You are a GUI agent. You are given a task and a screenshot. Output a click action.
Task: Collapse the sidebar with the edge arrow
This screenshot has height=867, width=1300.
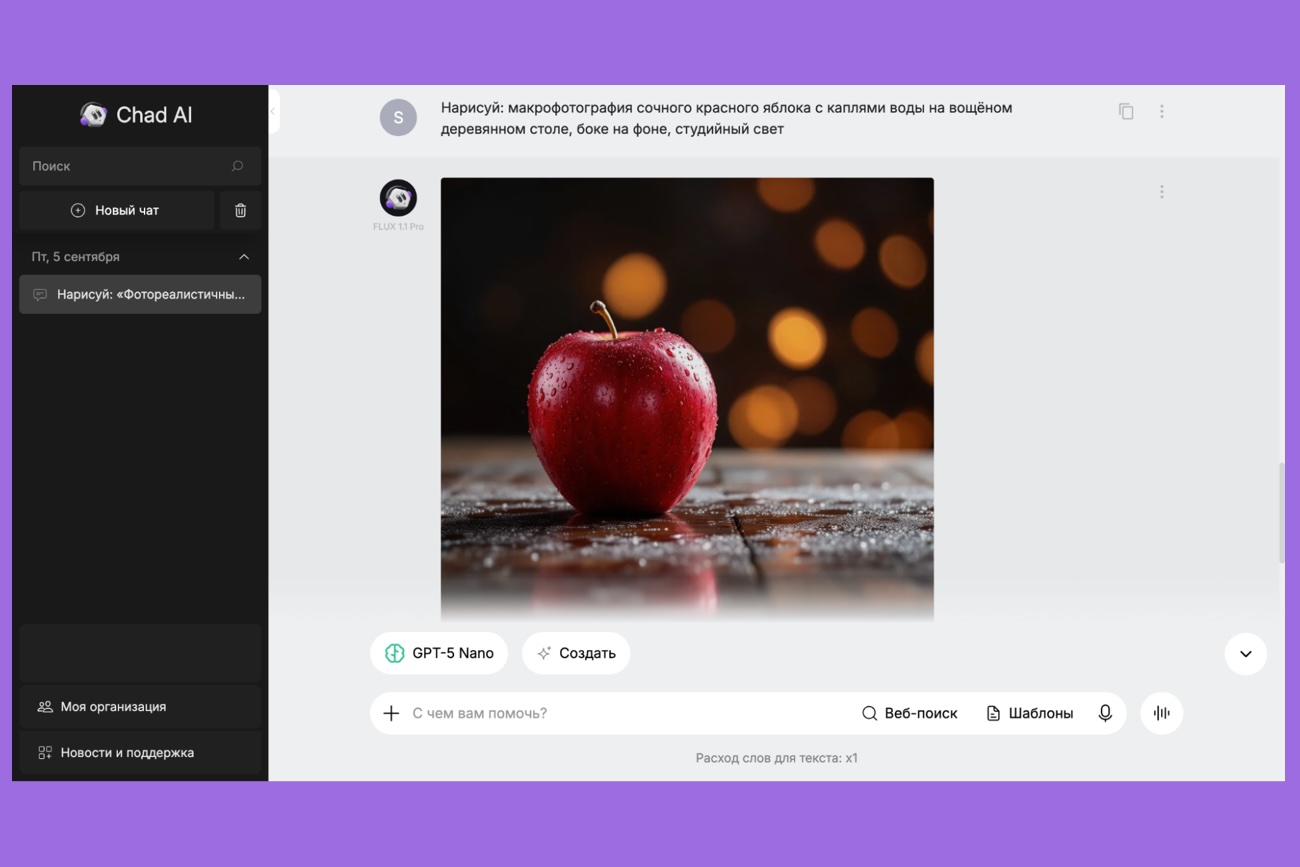click(x=273, y=111)
